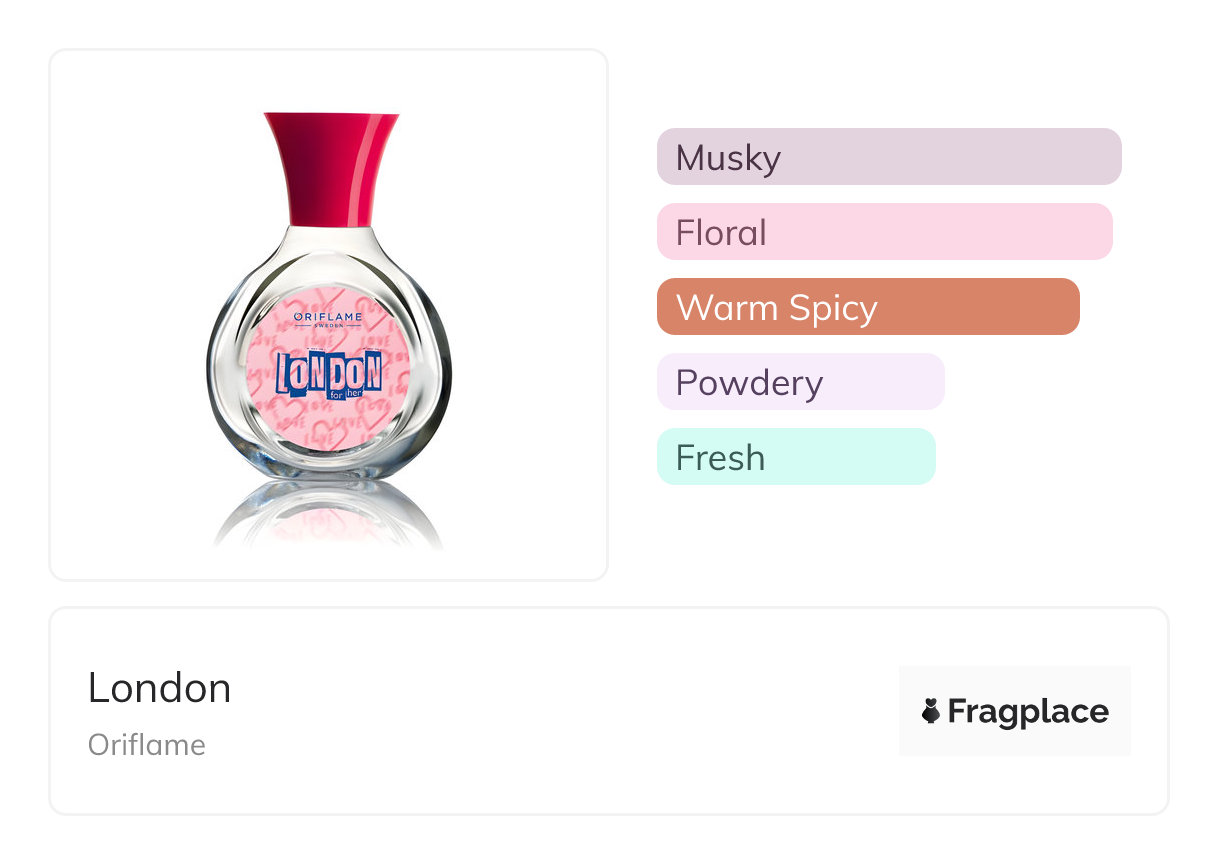Click the blue LONDON lettering on bottle
Screen dimensions: 1218x864
(328, 372)
